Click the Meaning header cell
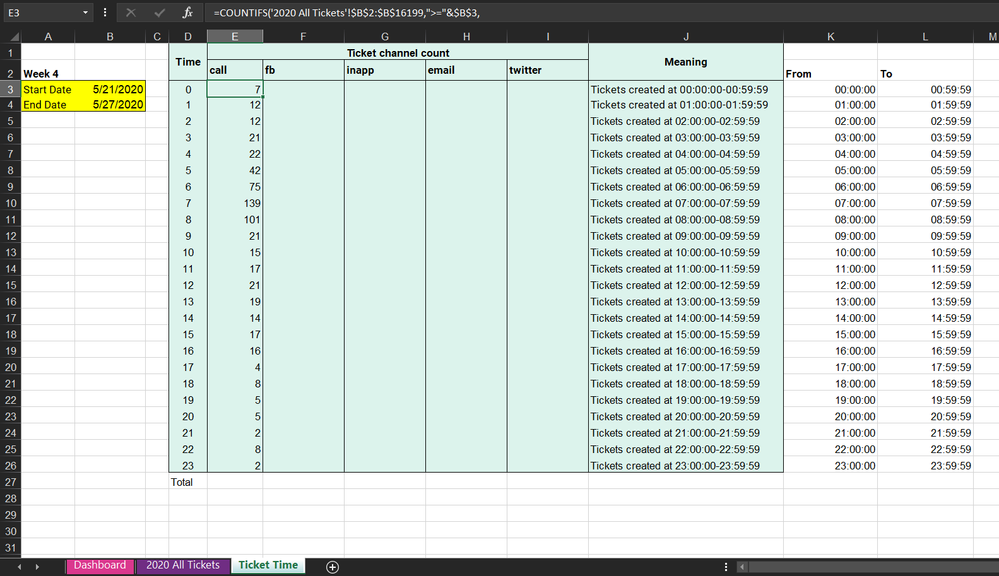999x576 pixels. coord(686,62)
